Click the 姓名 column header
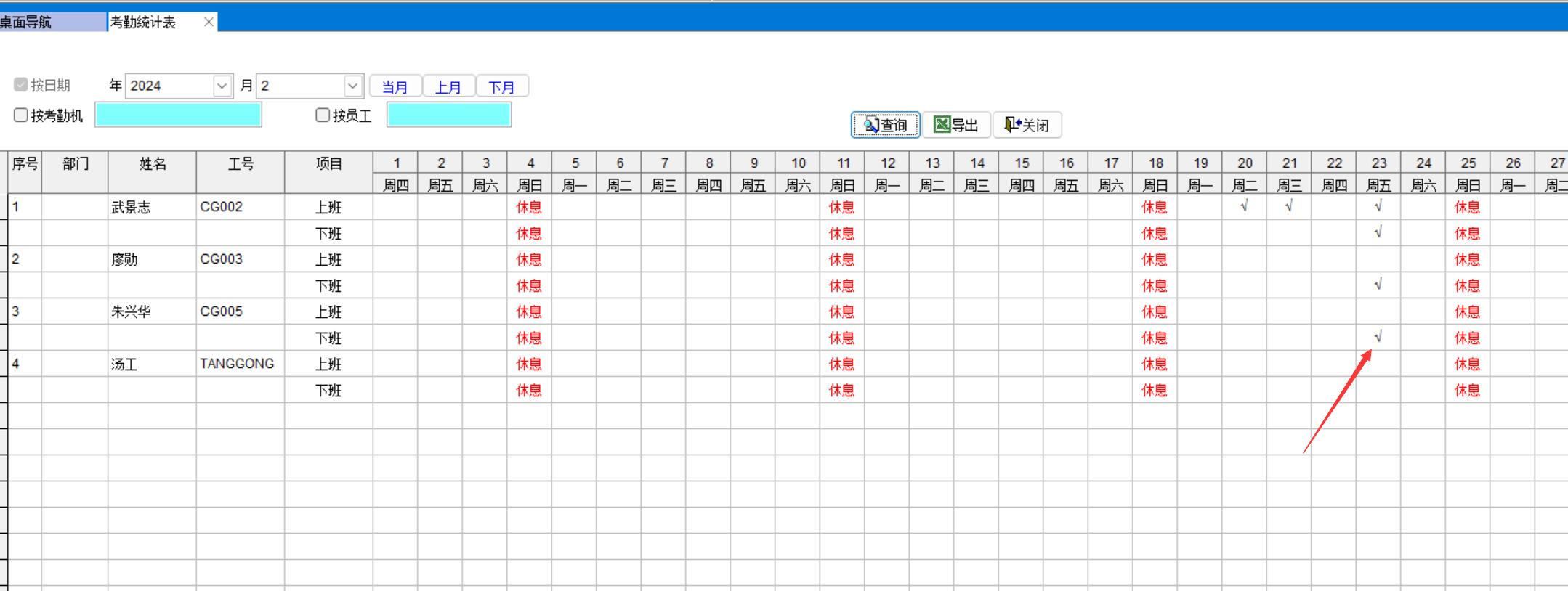 [x=152, y=164]
